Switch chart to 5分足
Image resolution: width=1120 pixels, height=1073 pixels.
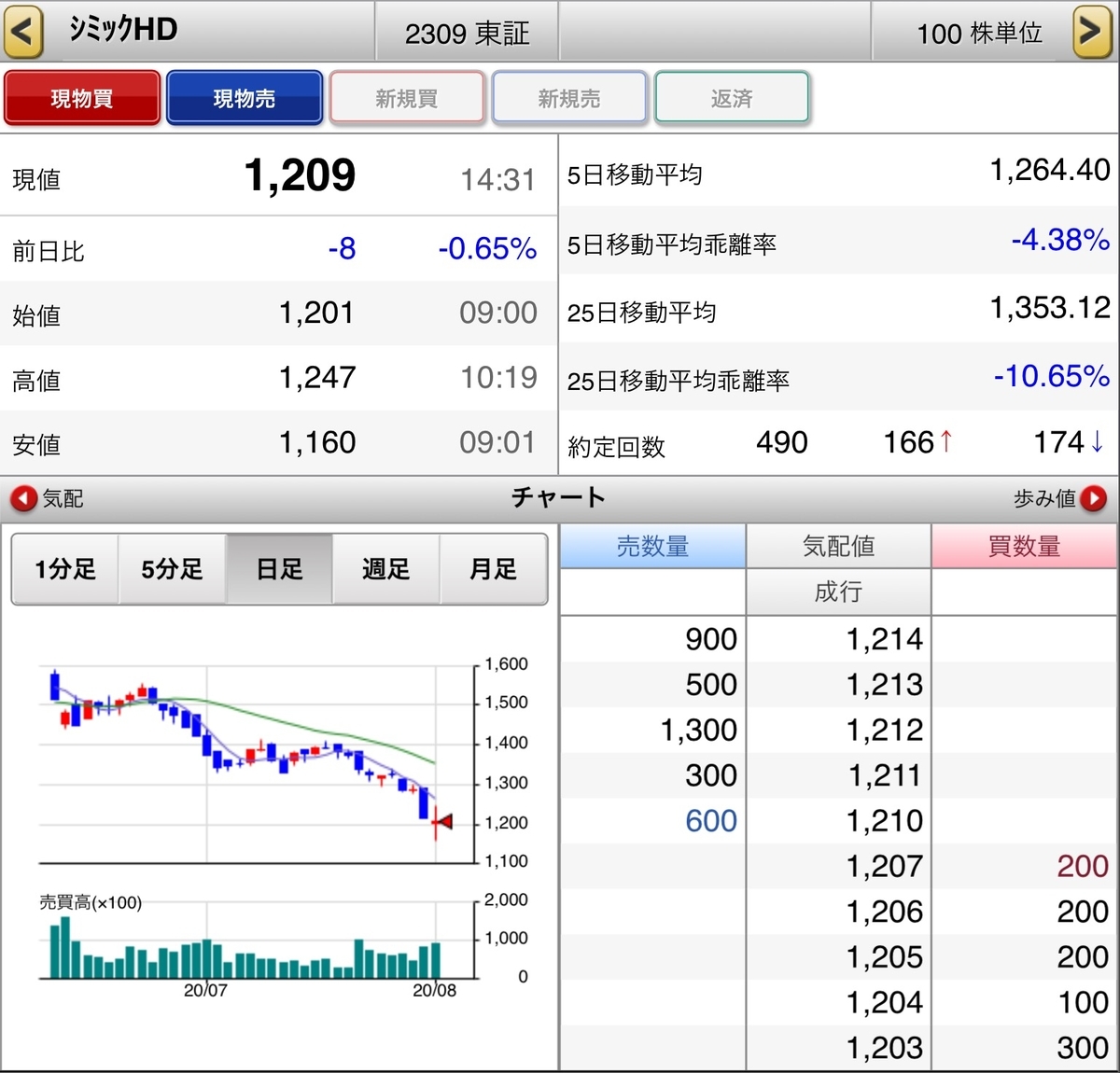(173, 569)
